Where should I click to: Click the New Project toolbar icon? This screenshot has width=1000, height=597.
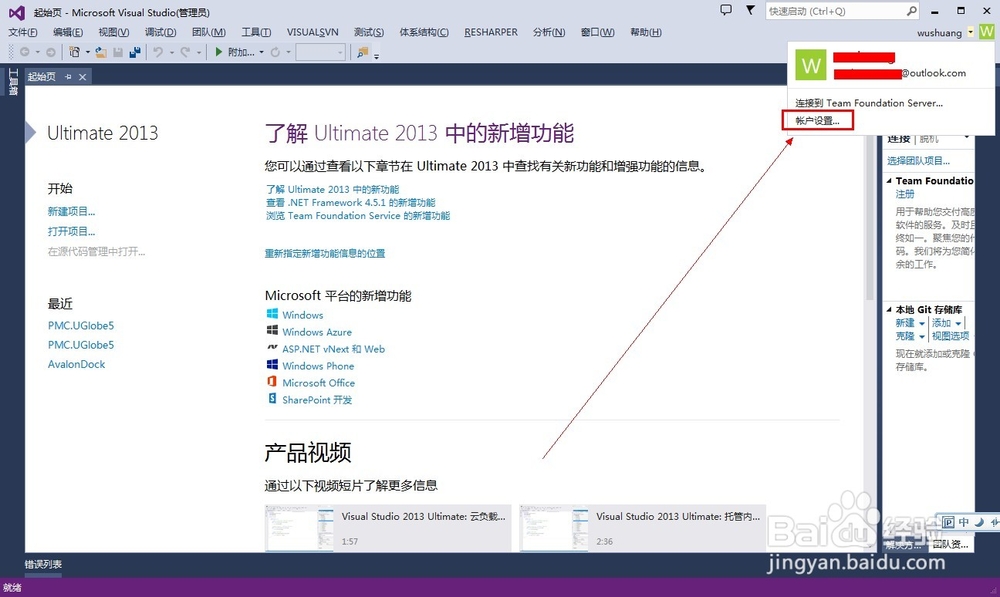pyautogui.click(x=75, y=52)
